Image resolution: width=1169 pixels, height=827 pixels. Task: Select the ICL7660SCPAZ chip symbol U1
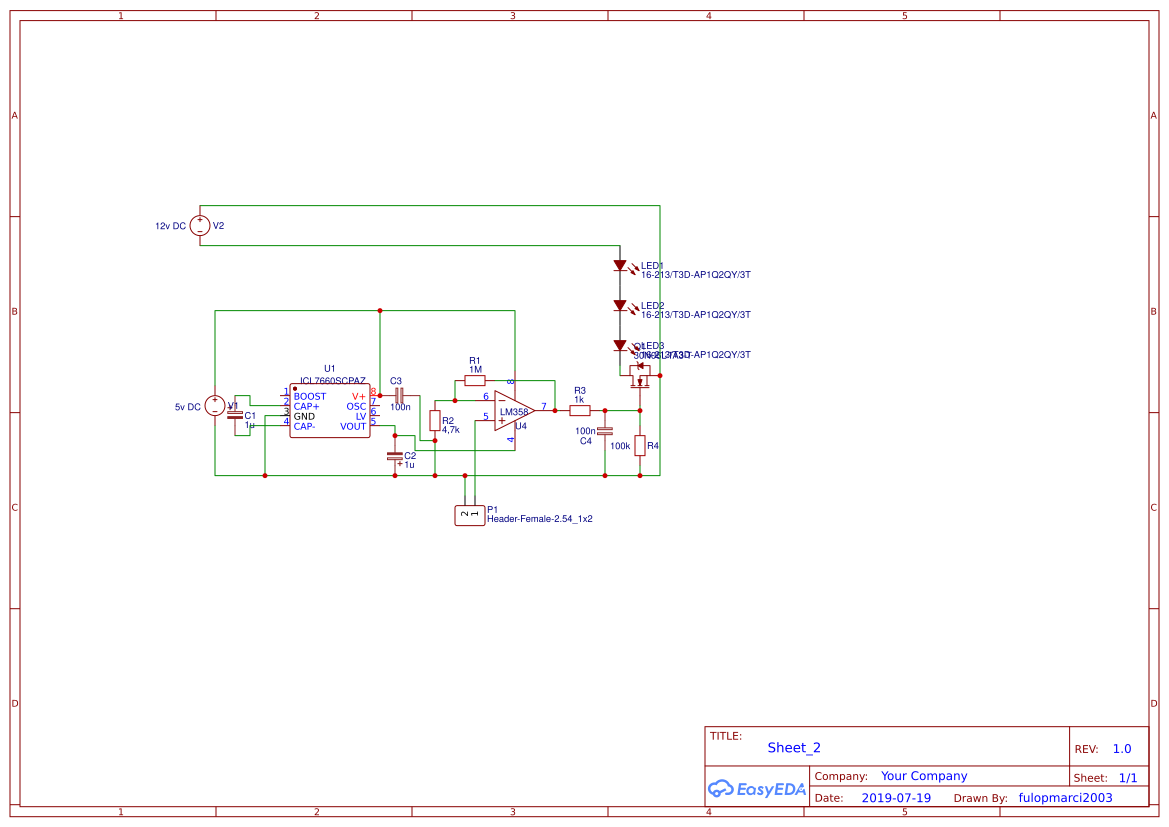(x=330, y=410)
